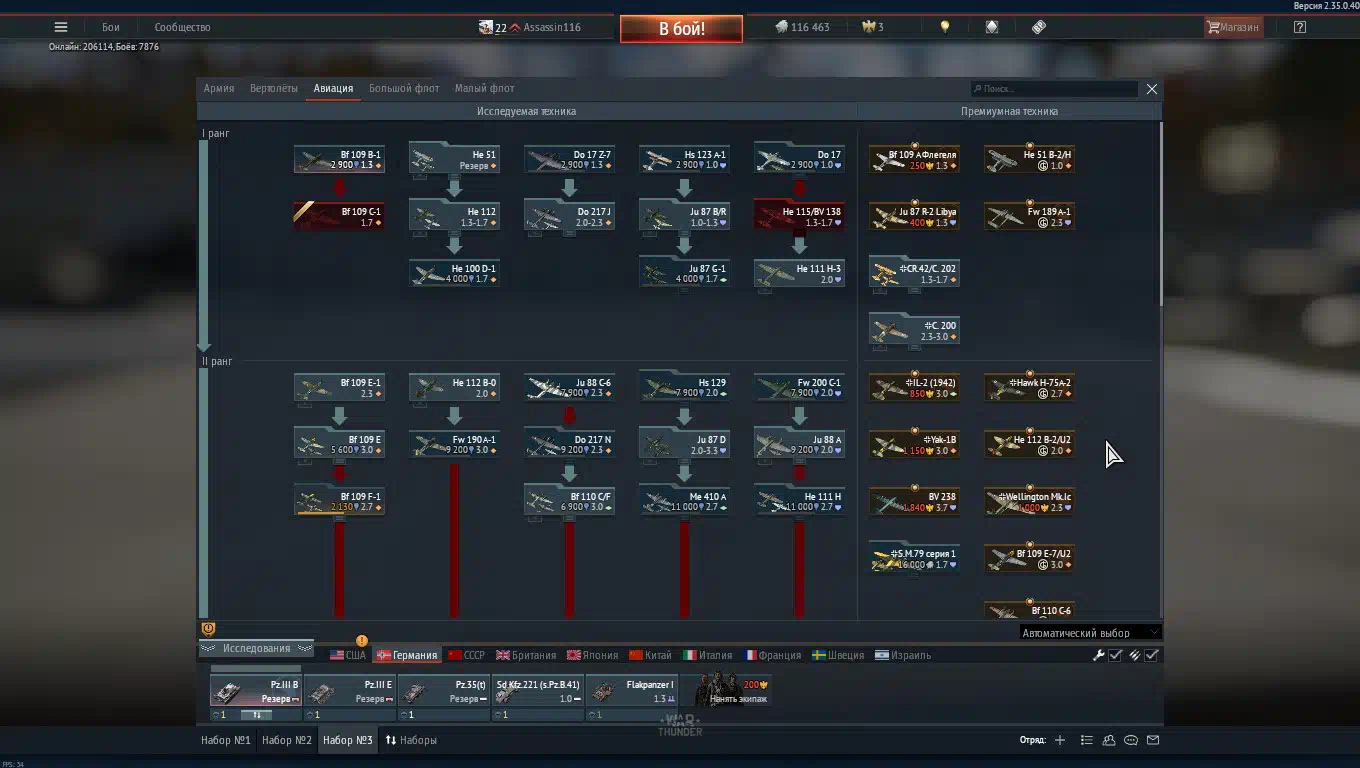1360x768 pixels.
Task: Collapse the Исследования panel
Action: pos(256,648)
